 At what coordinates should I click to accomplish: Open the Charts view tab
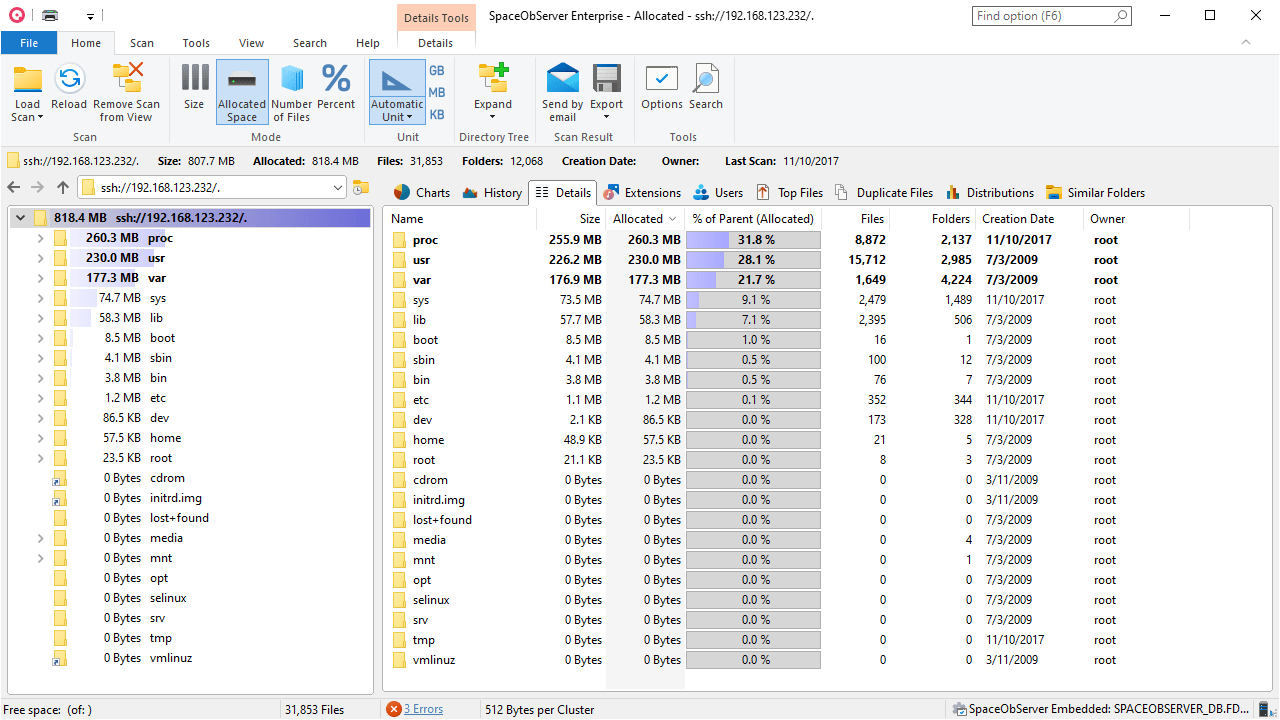click(421, 193)
